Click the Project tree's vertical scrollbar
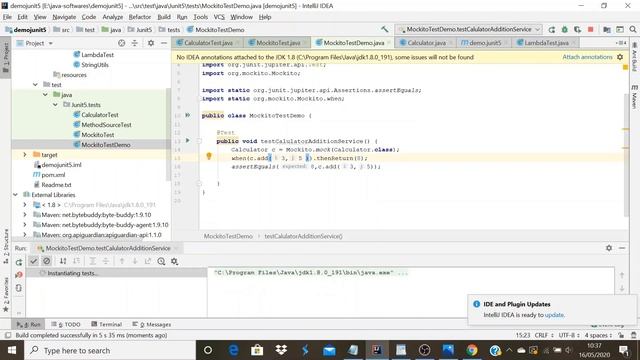Viewport: 640px width, 360px height. point(168,135)
